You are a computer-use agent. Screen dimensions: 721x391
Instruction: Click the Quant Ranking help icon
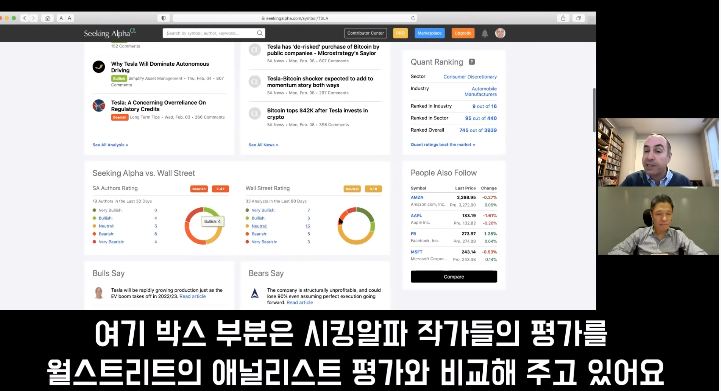pos(472,62)
